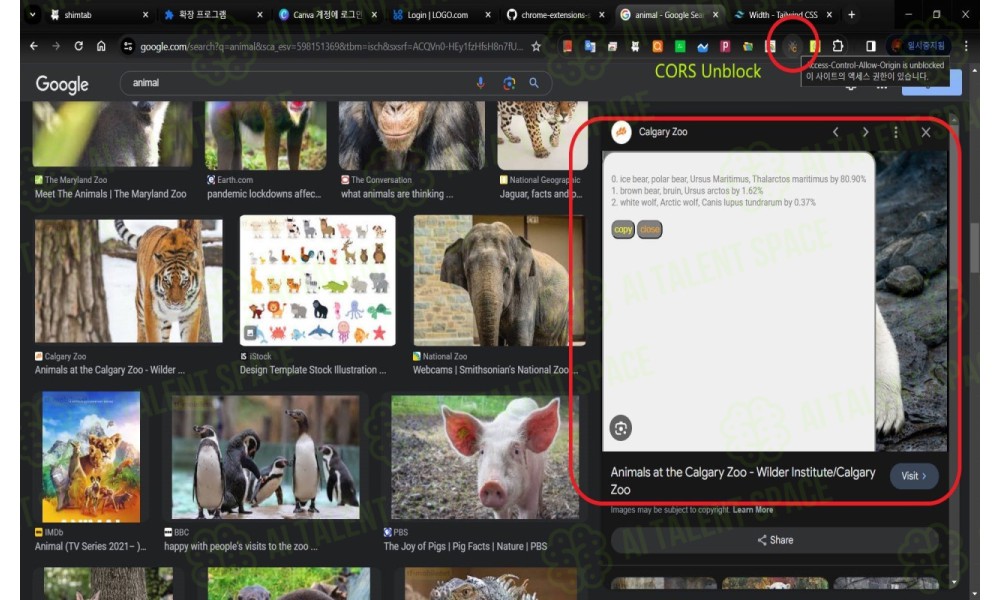The height and width of the screenshot is (600, 1000).
Task: Go back to the previous page
Action: click(34, 46)
